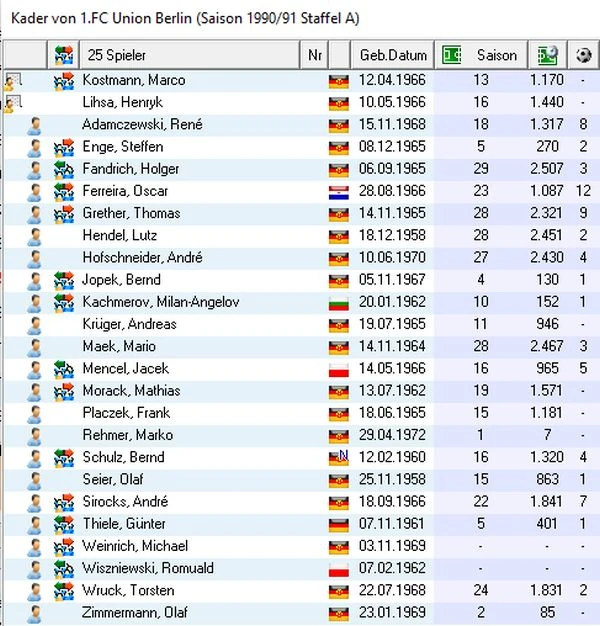Click the transfer icon for Mencel, Jacek
The width and height of the screenshot is (600, 626).
click(64, 370)
